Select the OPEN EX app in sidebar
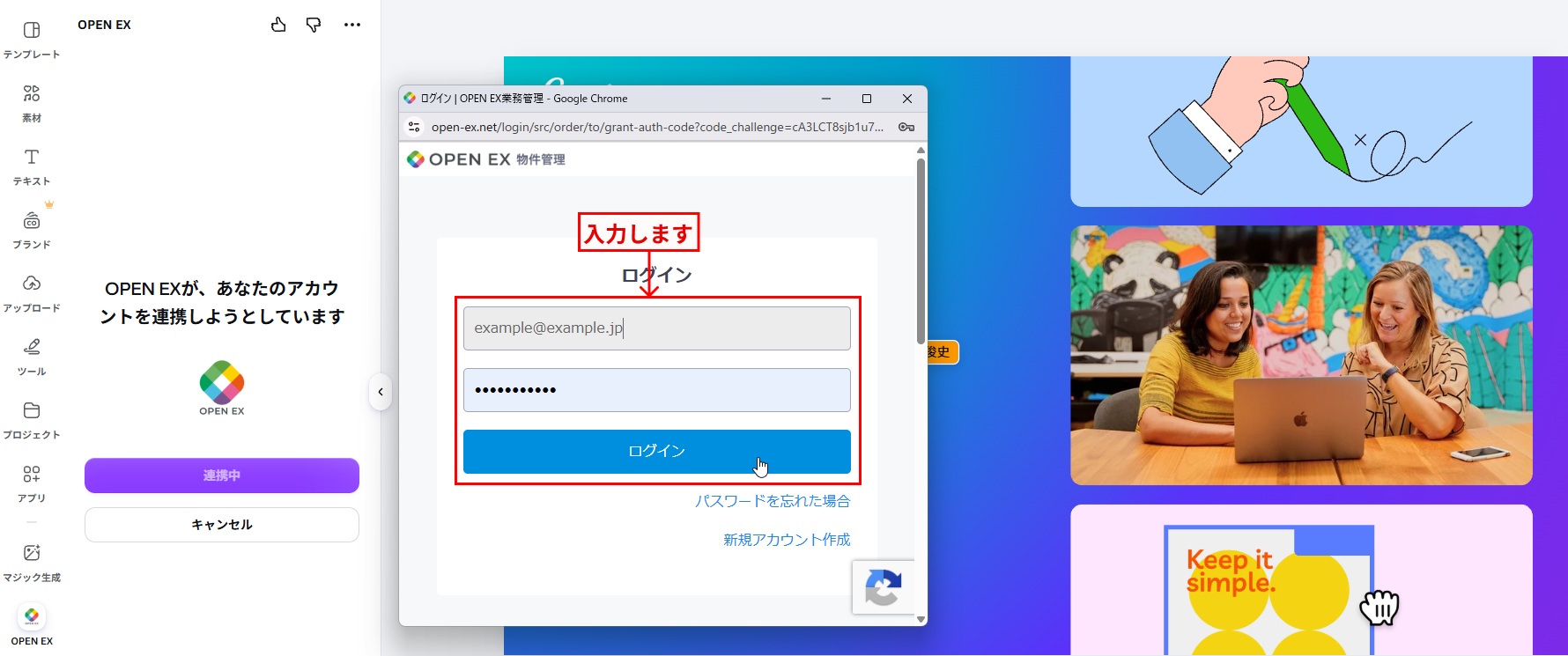The width and height of the screenshot is (1568, 656). point(32,626)
